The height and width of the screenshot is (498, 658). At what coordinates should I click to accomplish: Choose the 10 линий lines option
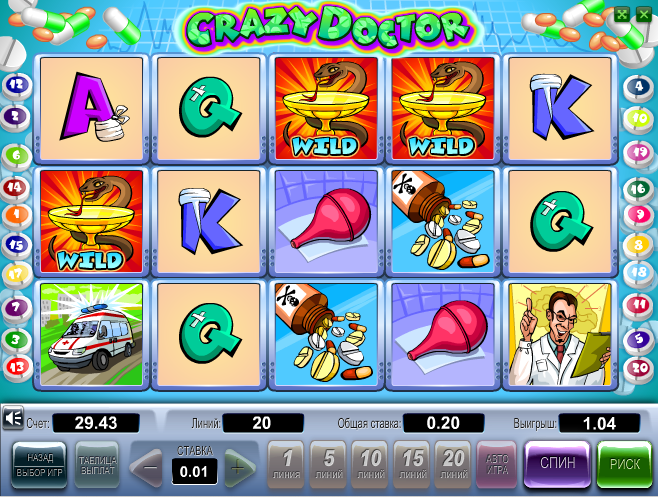coord(370,465)
